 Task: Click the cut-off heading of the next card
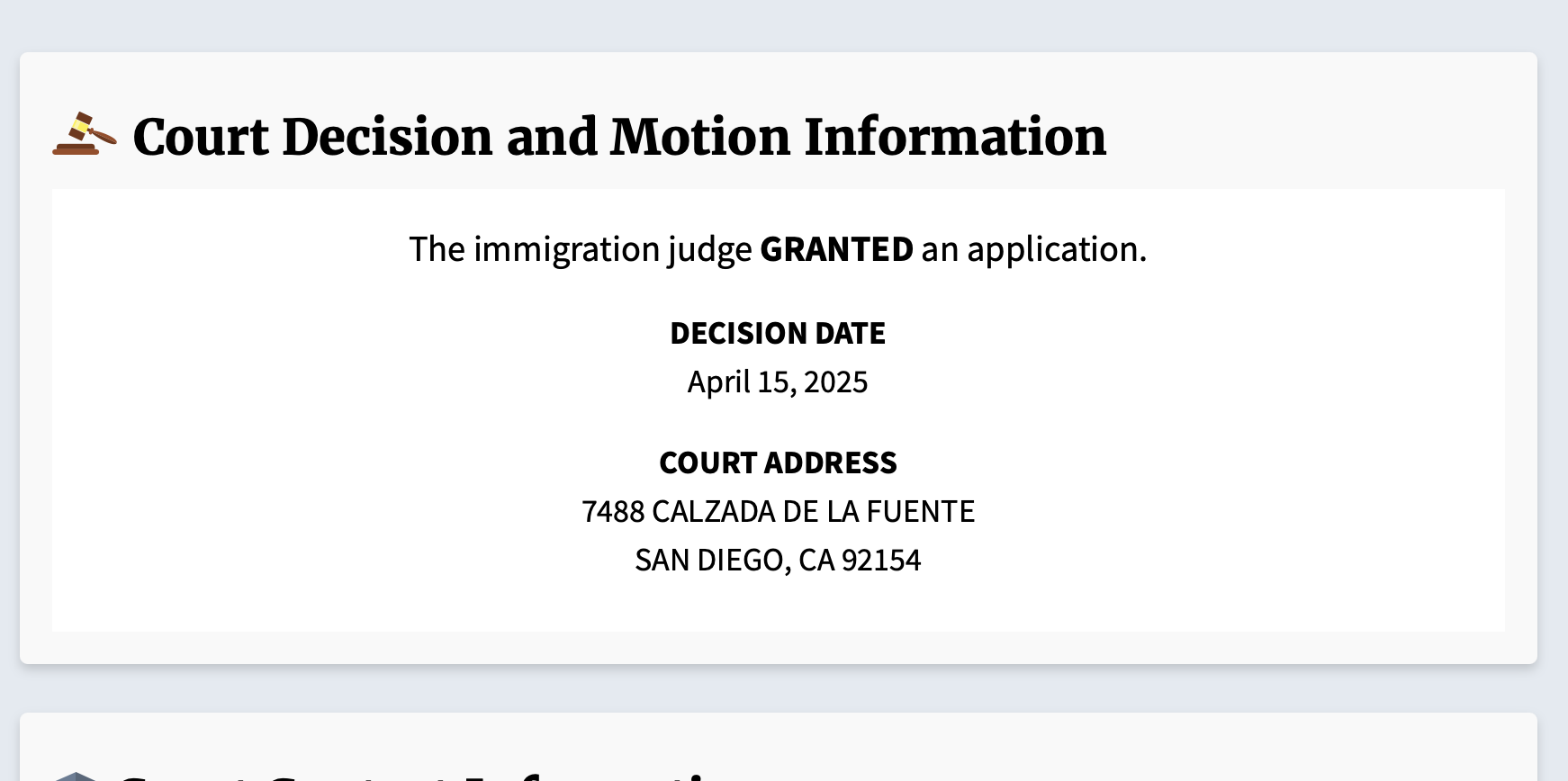click(x=423, y=776)
